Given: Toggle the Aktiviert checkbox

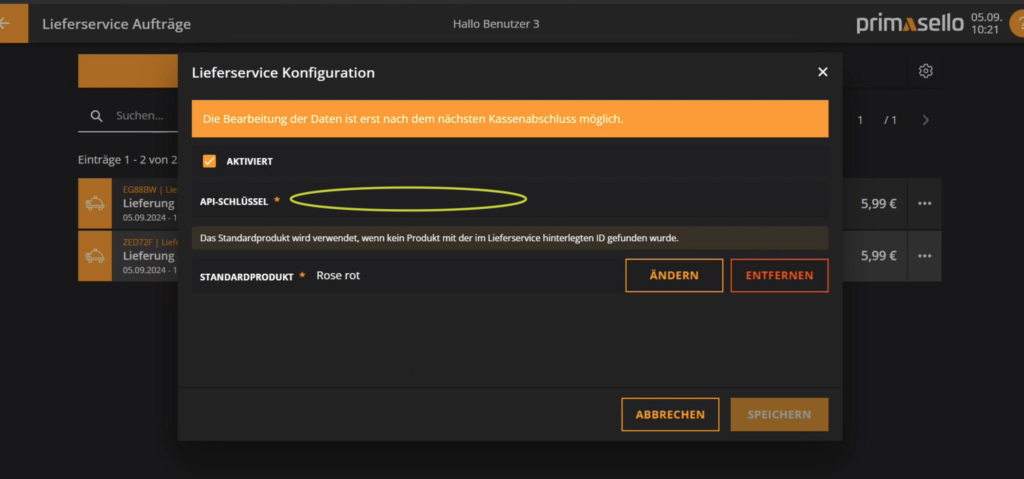Looking at the screenshot, I should click(209, 161).
